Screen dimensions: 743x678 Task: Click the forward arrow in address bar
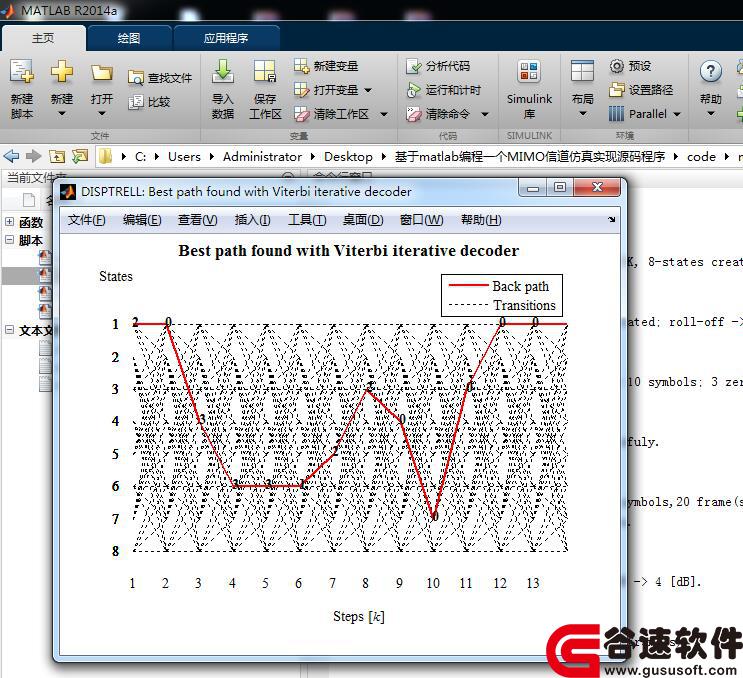click(34, 156)
